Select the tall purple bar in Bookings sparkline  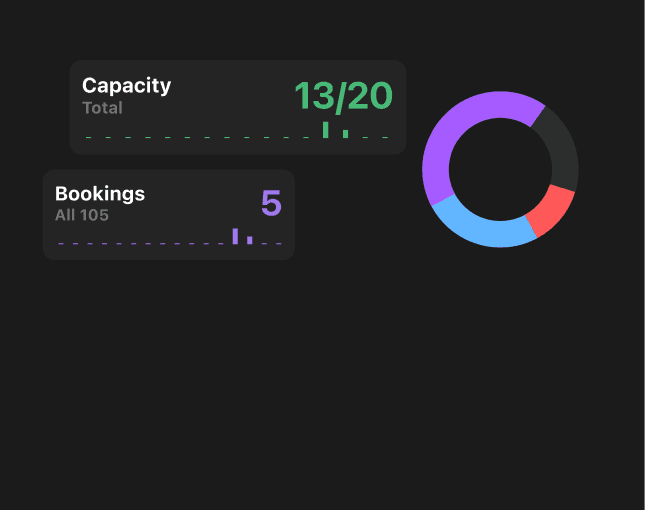point(235,236)
